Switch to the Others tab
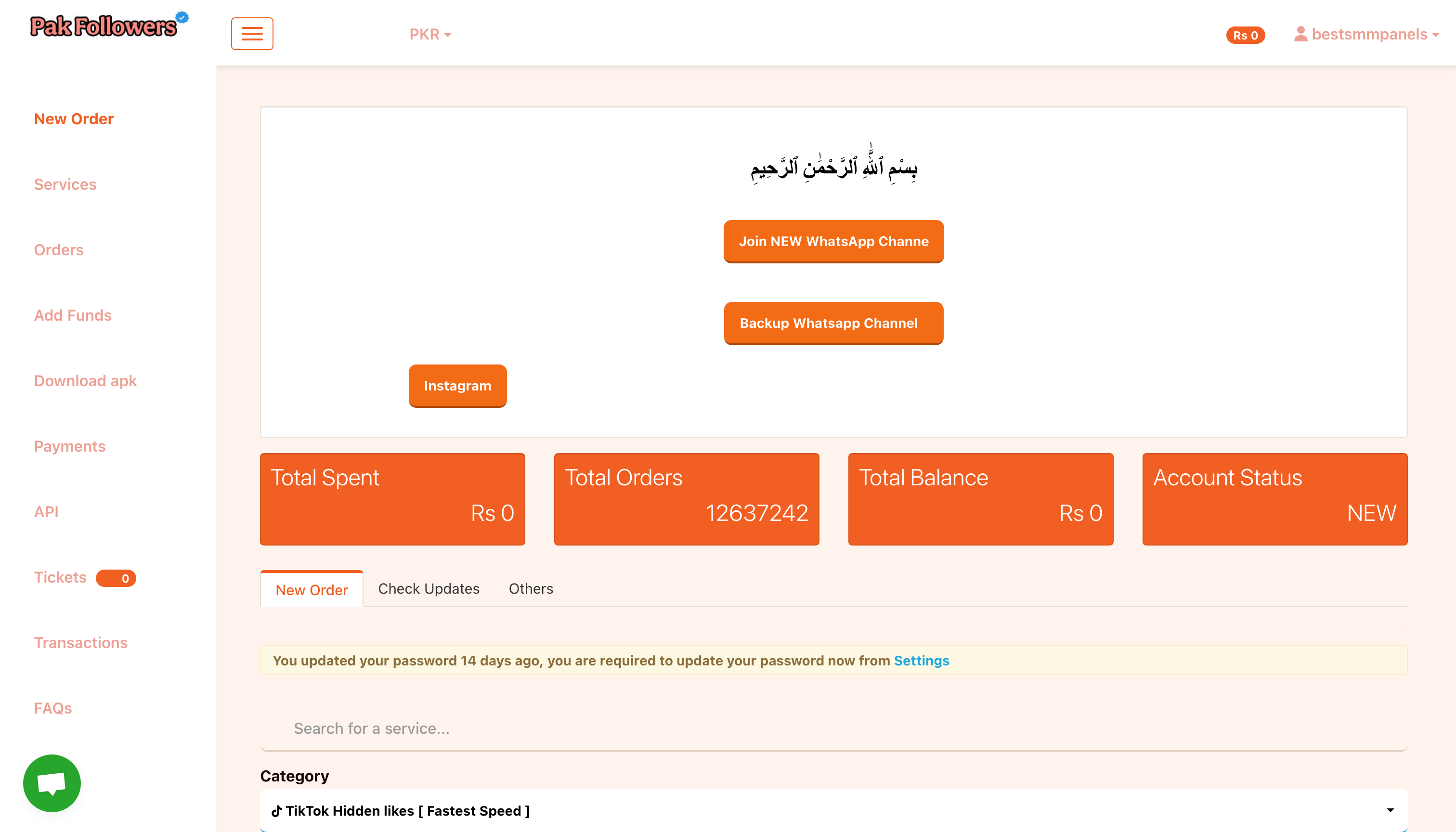The width and height of the screenshot is (1456, 832). tap(530, 588)
